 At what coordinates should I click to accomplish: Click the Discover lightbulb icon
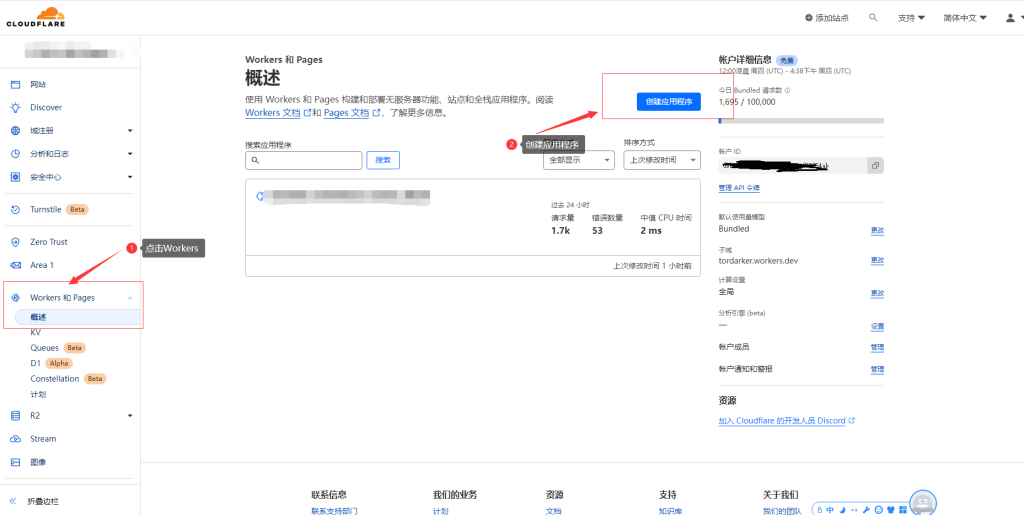[x=16, y=107]
